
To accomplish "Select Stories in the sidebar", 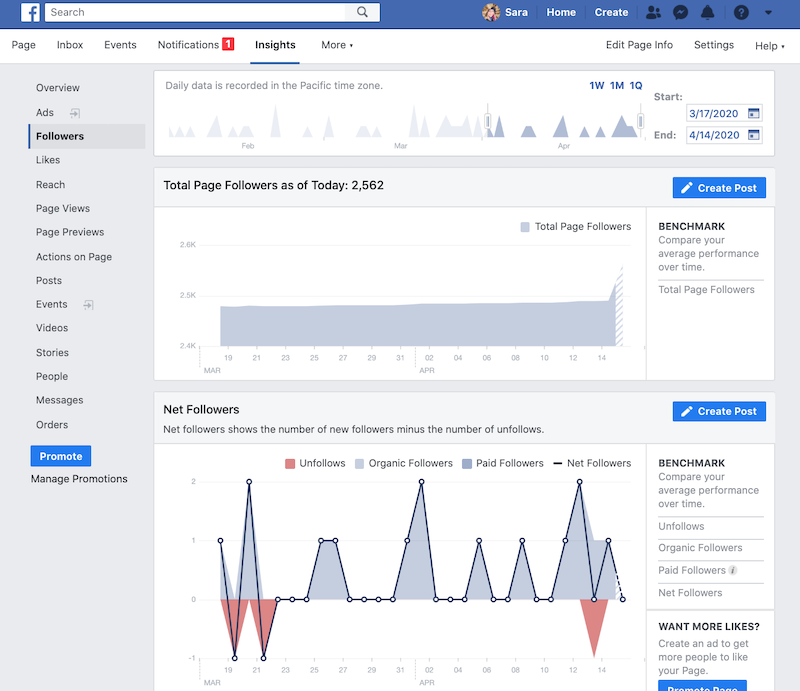I will tap(53, 353).
